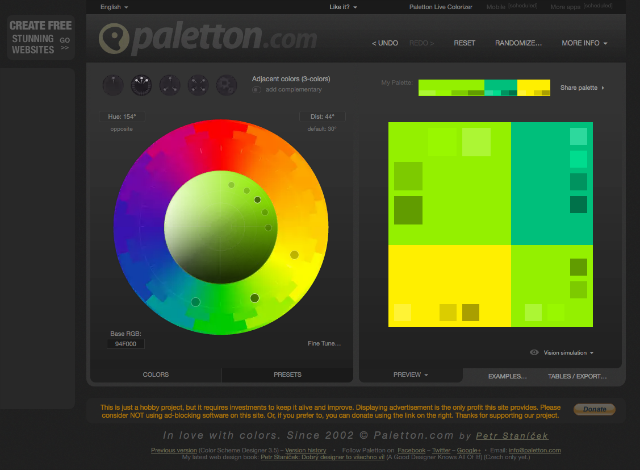Open the Version history link
640x470 pixels.
(305, 450)
